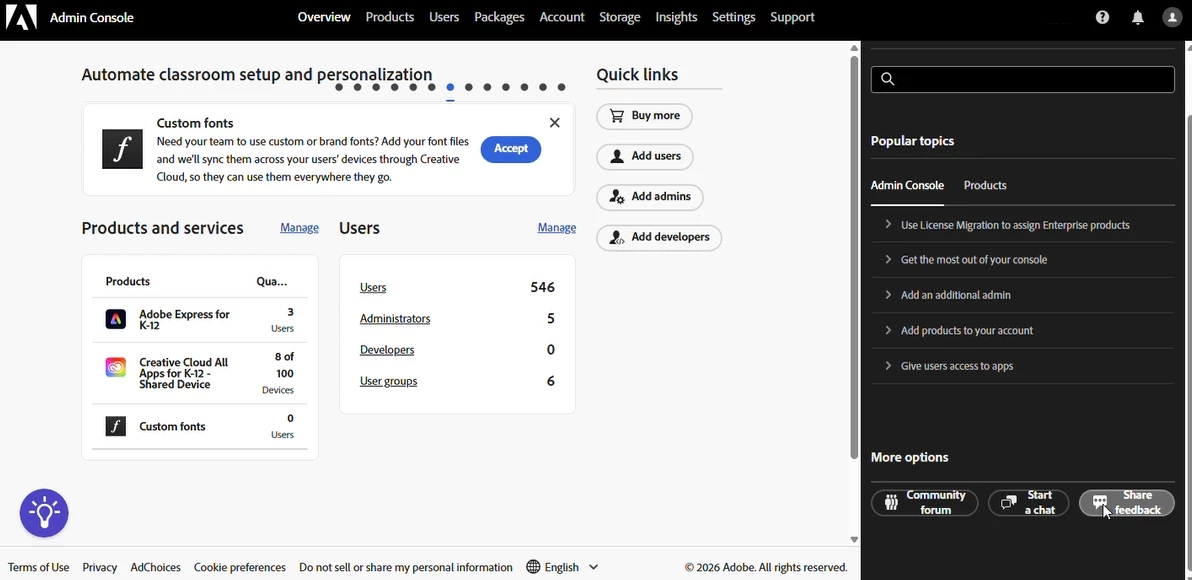Focus the help panel search field
Viewport: 1192px width, 580px height.
click(1022, 79)
